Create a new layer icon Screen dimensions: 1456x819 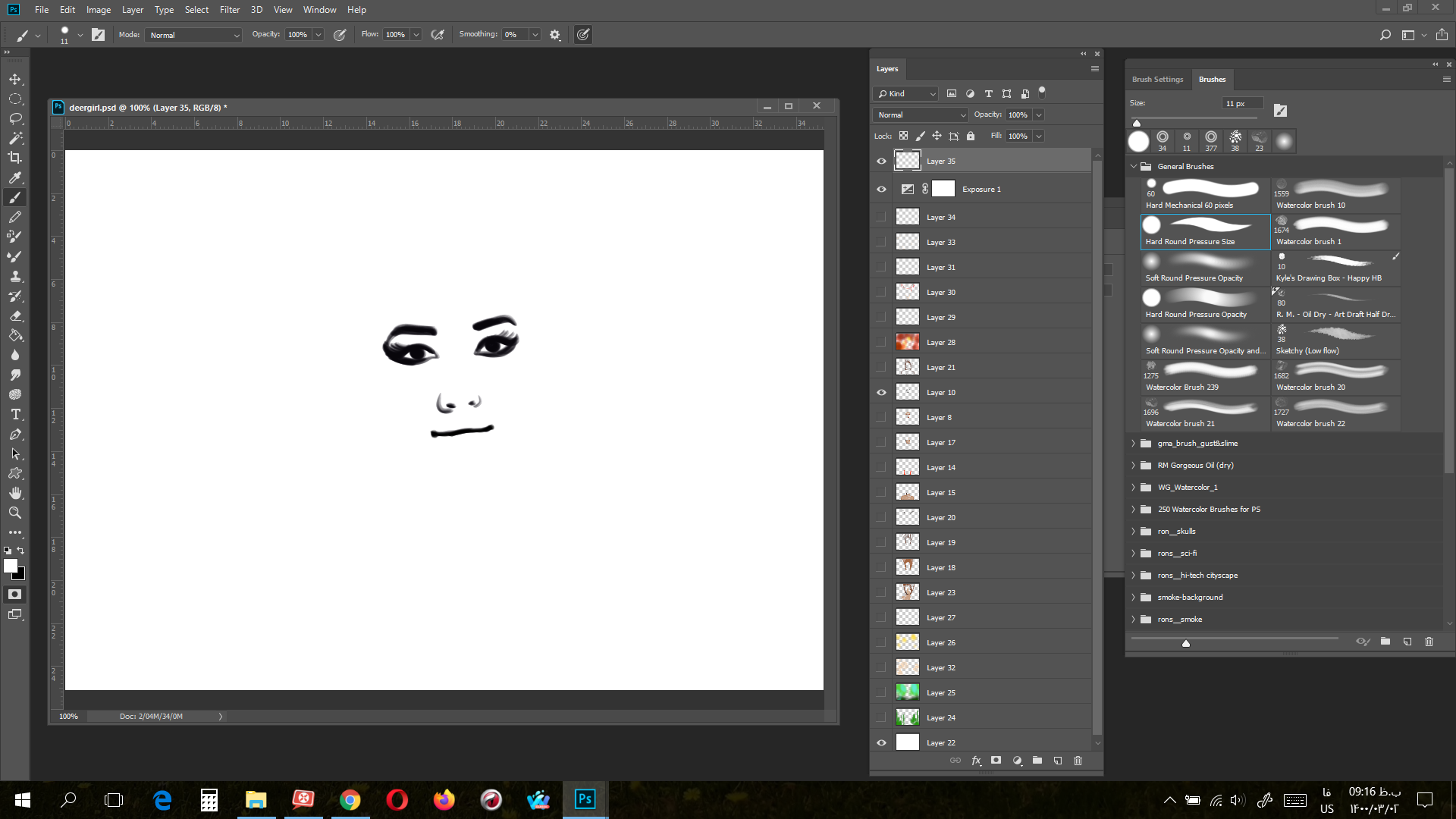tap(1058, 761)
